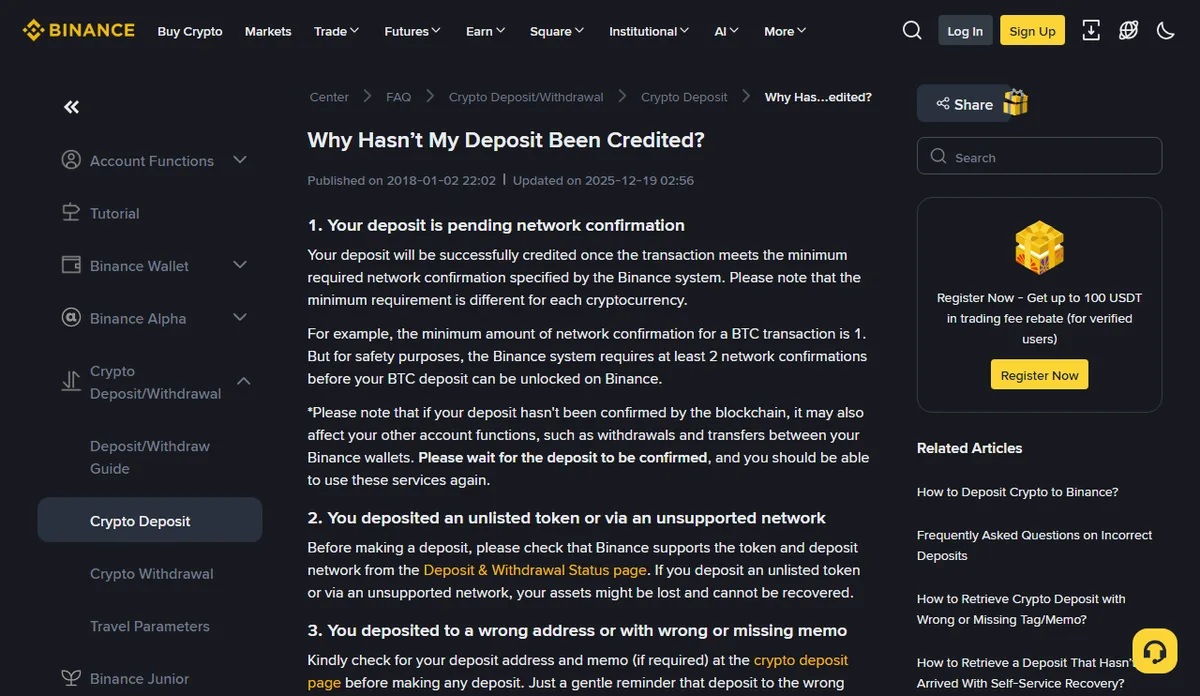Screen dimensions: 1200x696
Task: Open the Futures dropdown menu
Action: point(413,31)
